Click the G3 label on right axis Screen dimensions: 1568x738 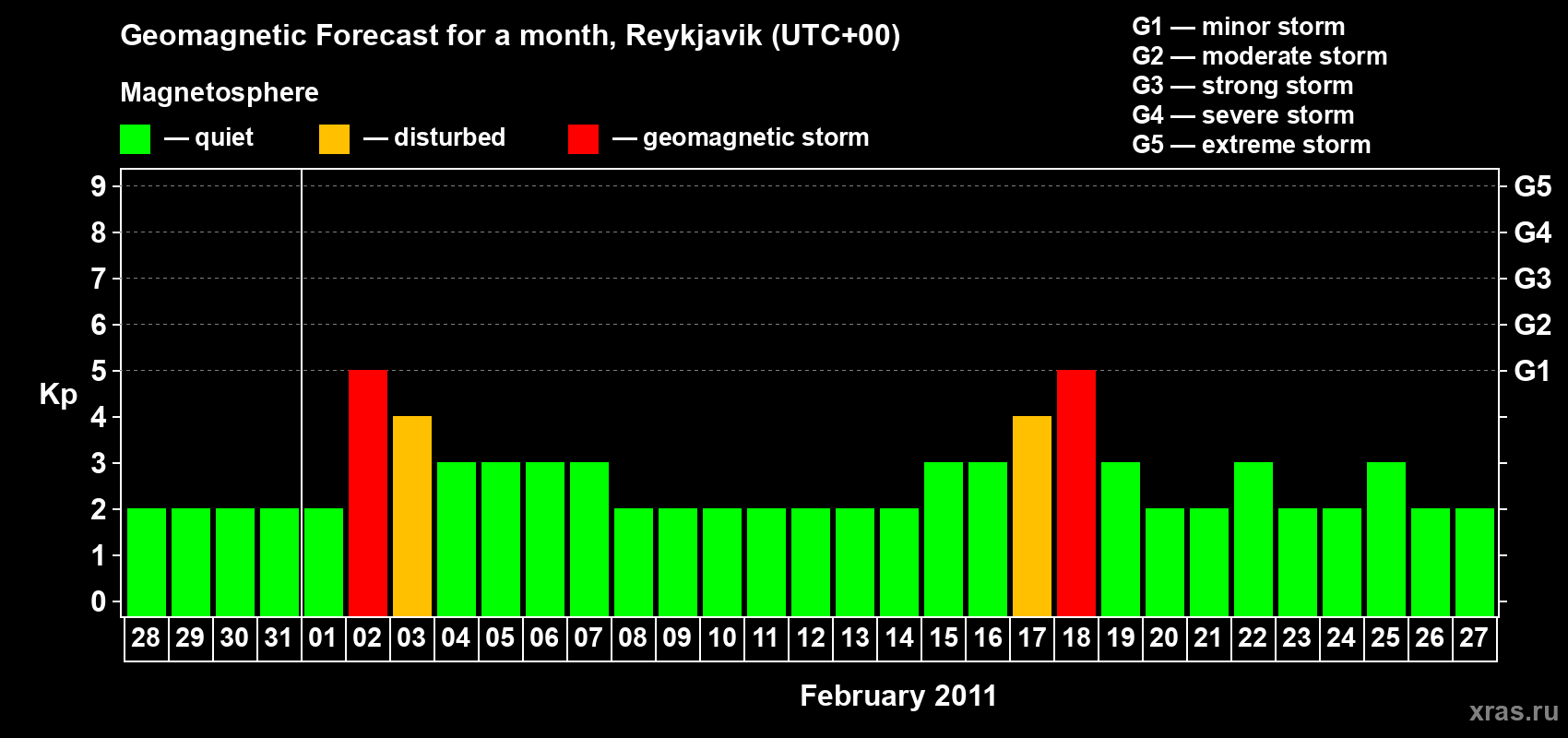(1533, 279)
